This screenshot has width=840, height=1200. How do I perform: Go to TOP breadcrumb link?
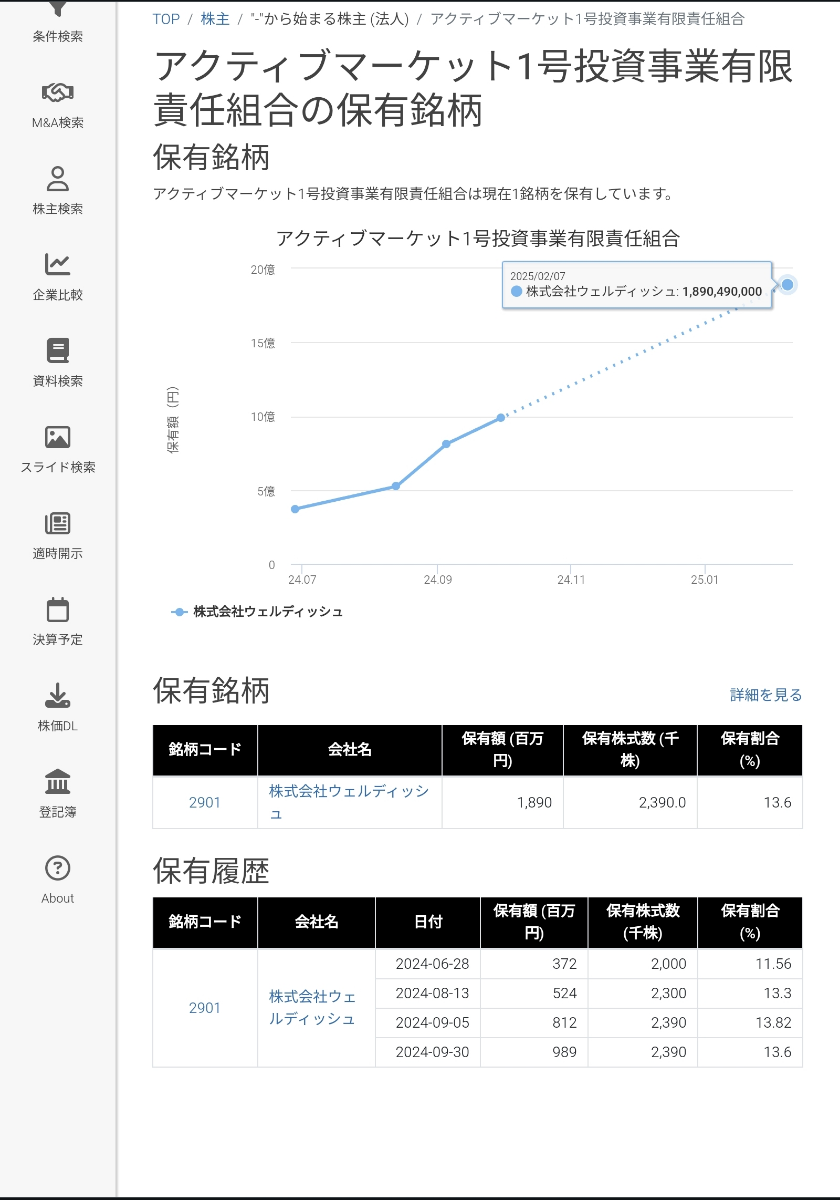pos(166,19)
